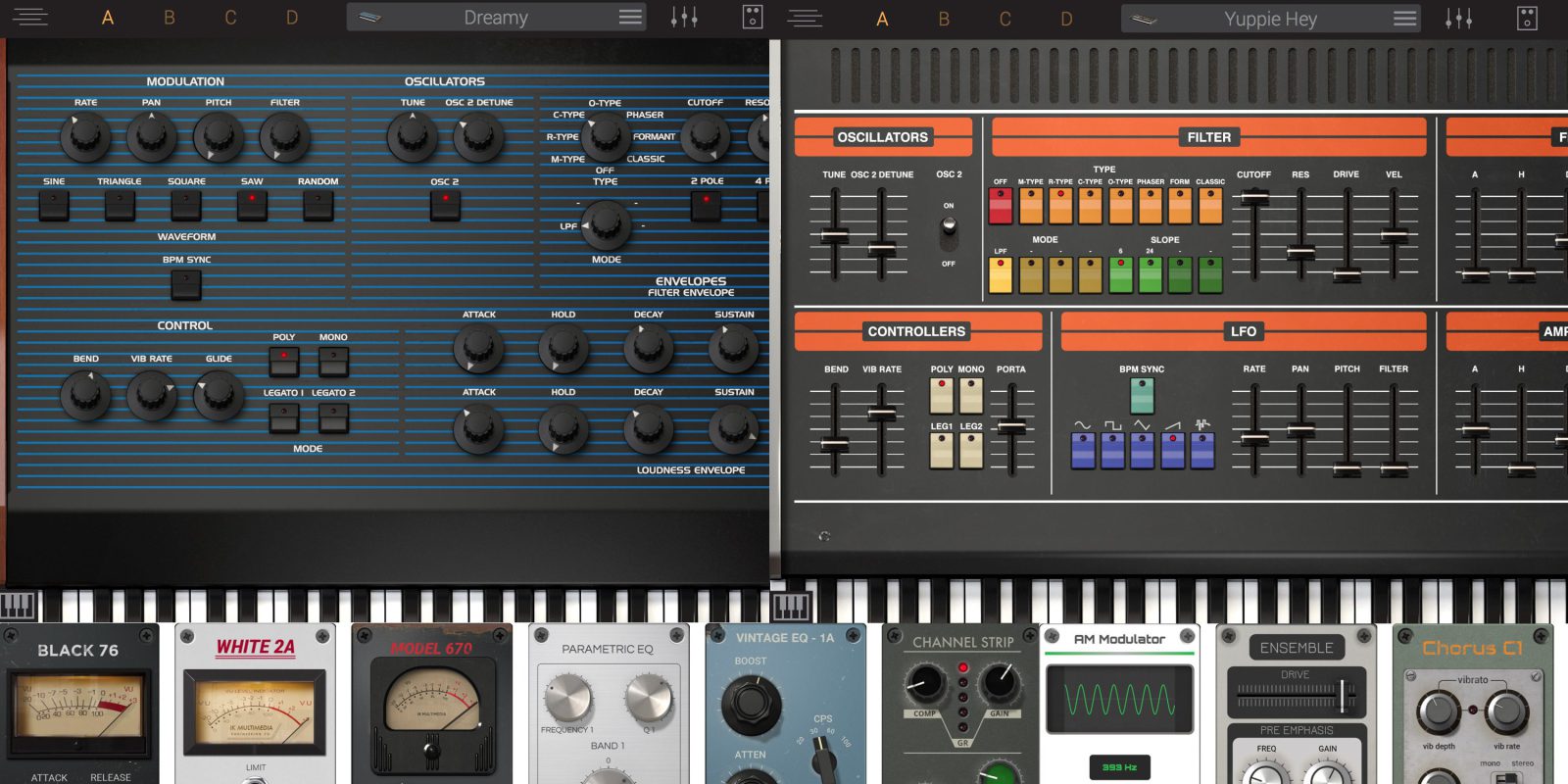Switch to part B on left synth
The height and width of the screenshot is (784, 1568).
[x=170, y=18]
